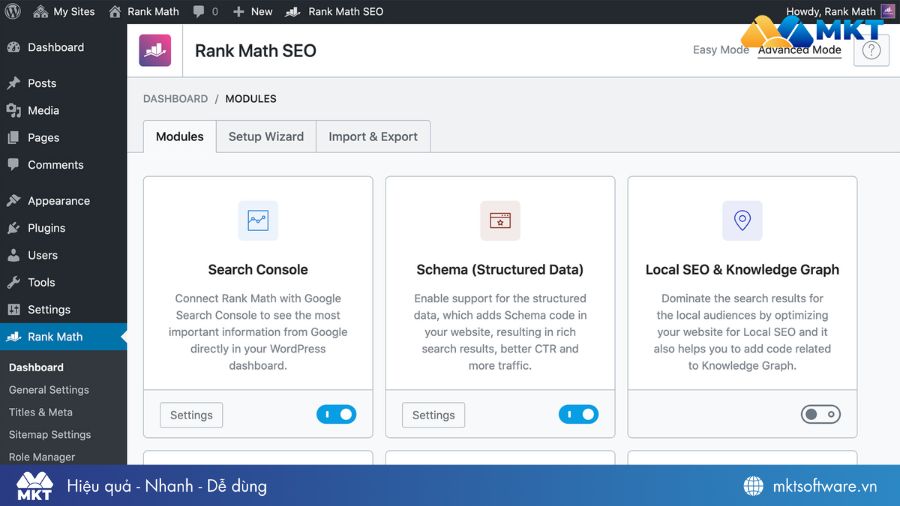Disable the Search Console module toggle
The width and height of the screenshot is (900, 506).
point(336,414)
